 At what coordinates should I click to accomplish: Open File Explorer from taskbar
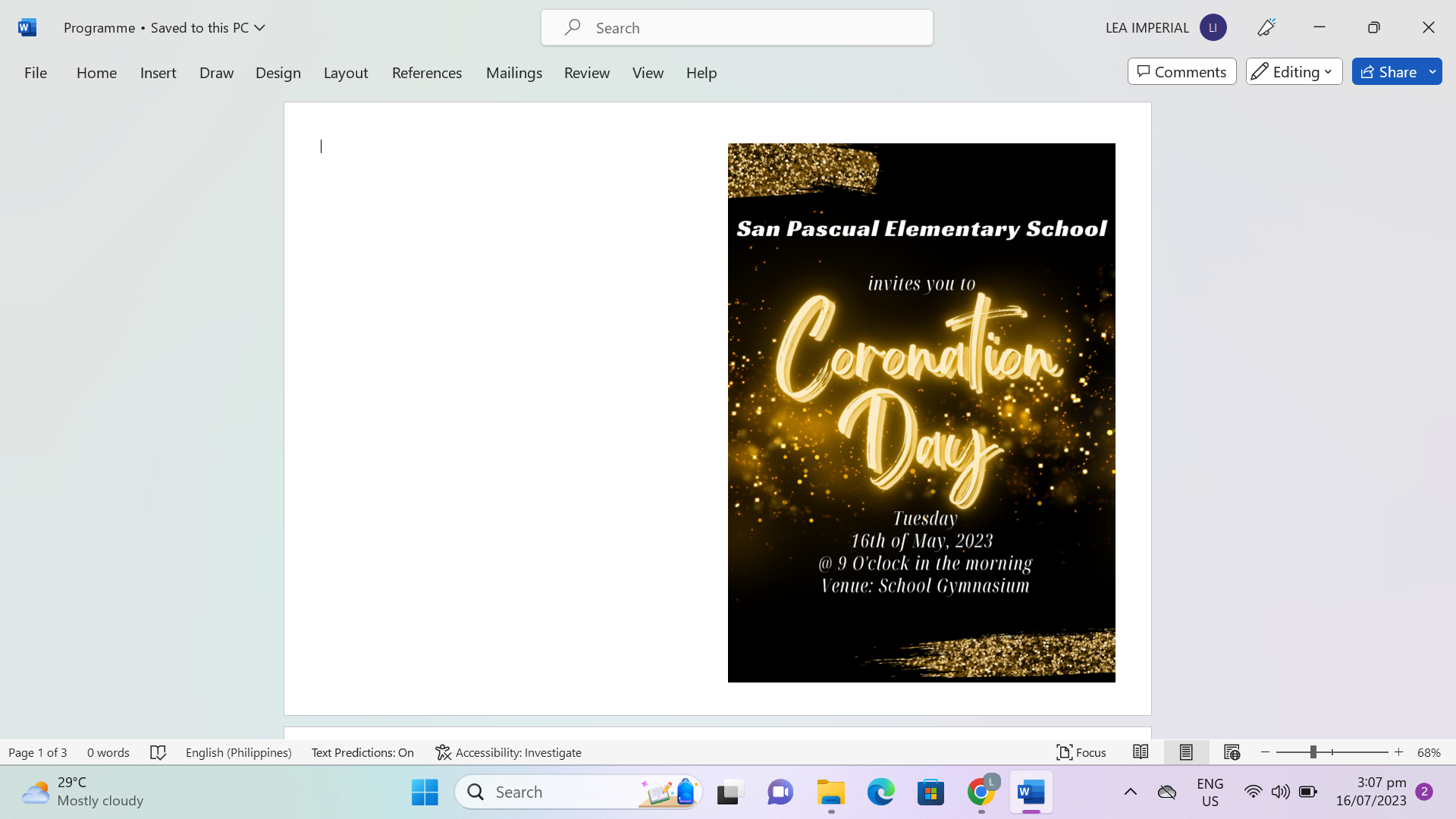coord(830,792)
